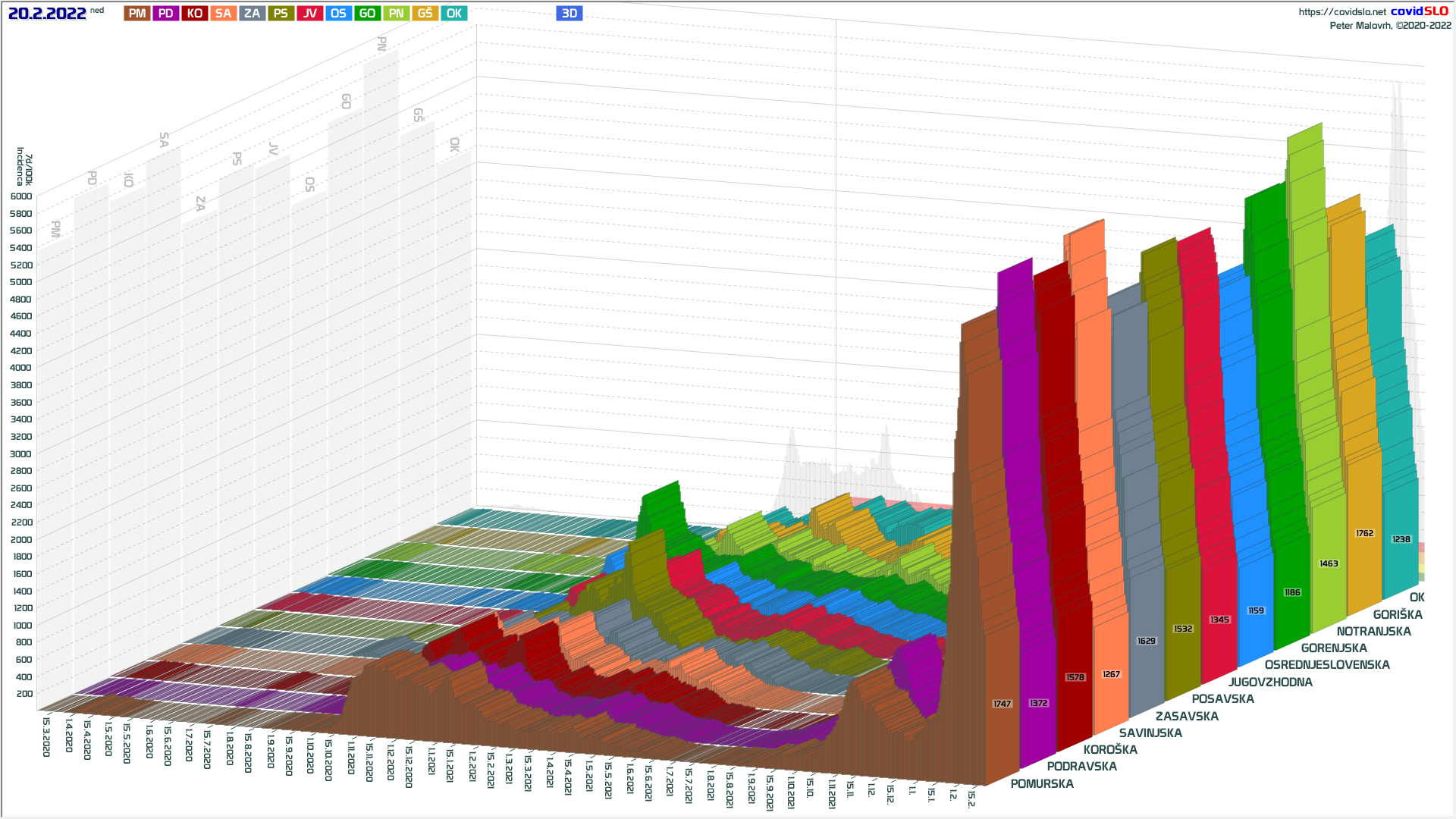Toggle the PS olive region button
The height and width of the screenshot is (819, 1456).
click(x=281, y=14)
